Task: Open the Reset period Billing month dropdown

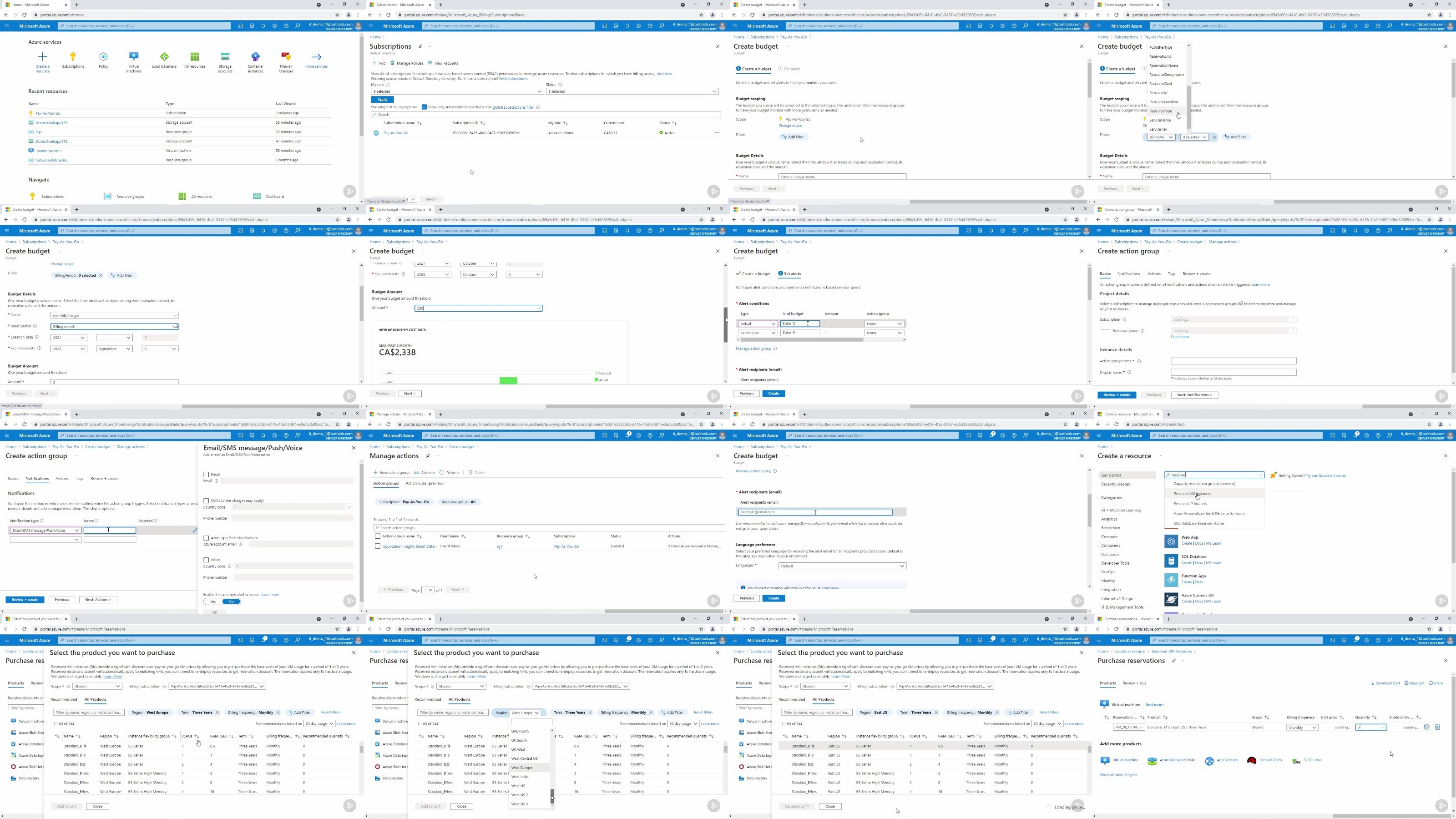Action: tap(114, 327)
